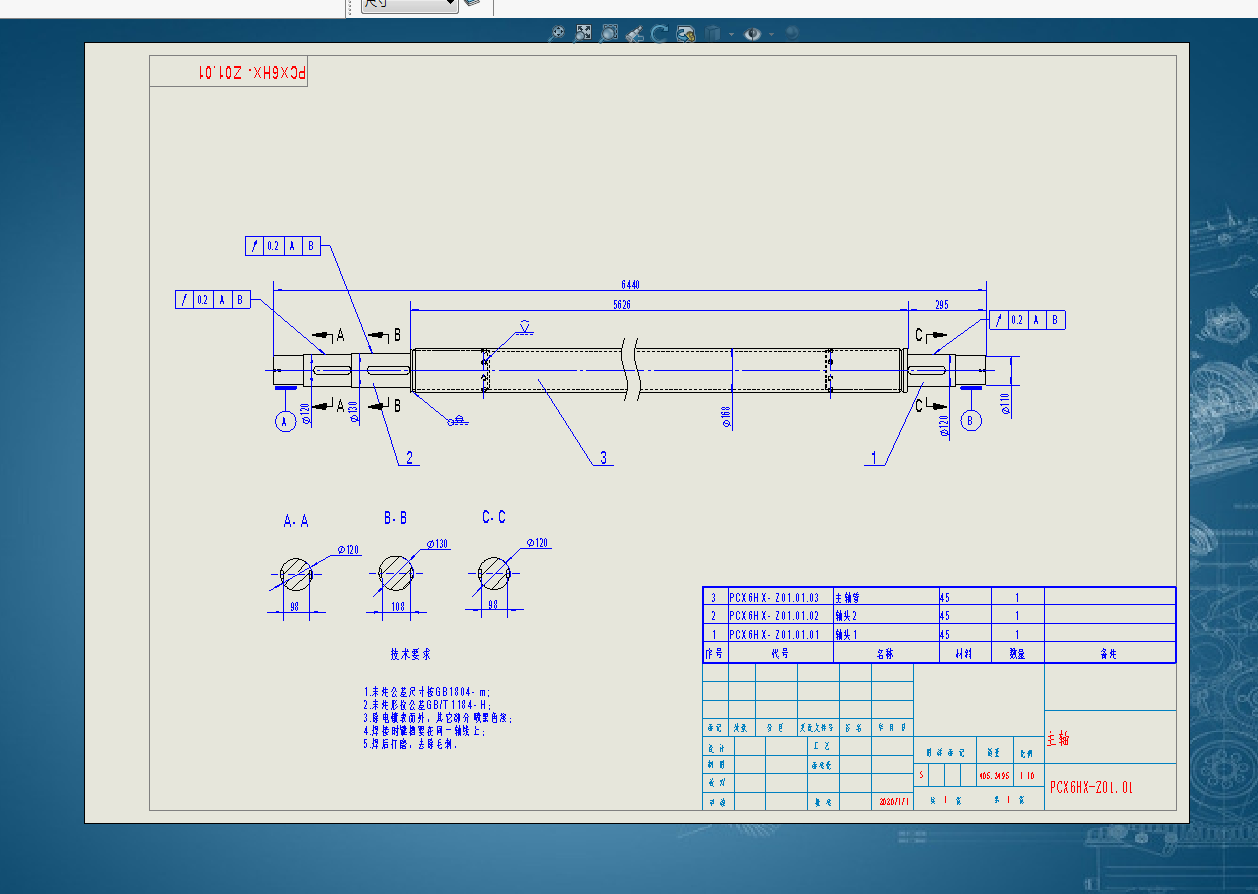Viewport: 1258px width, 894px height.
Task: Click the 材料 column header
Action: pyautogui.click(x=965, y=653)
